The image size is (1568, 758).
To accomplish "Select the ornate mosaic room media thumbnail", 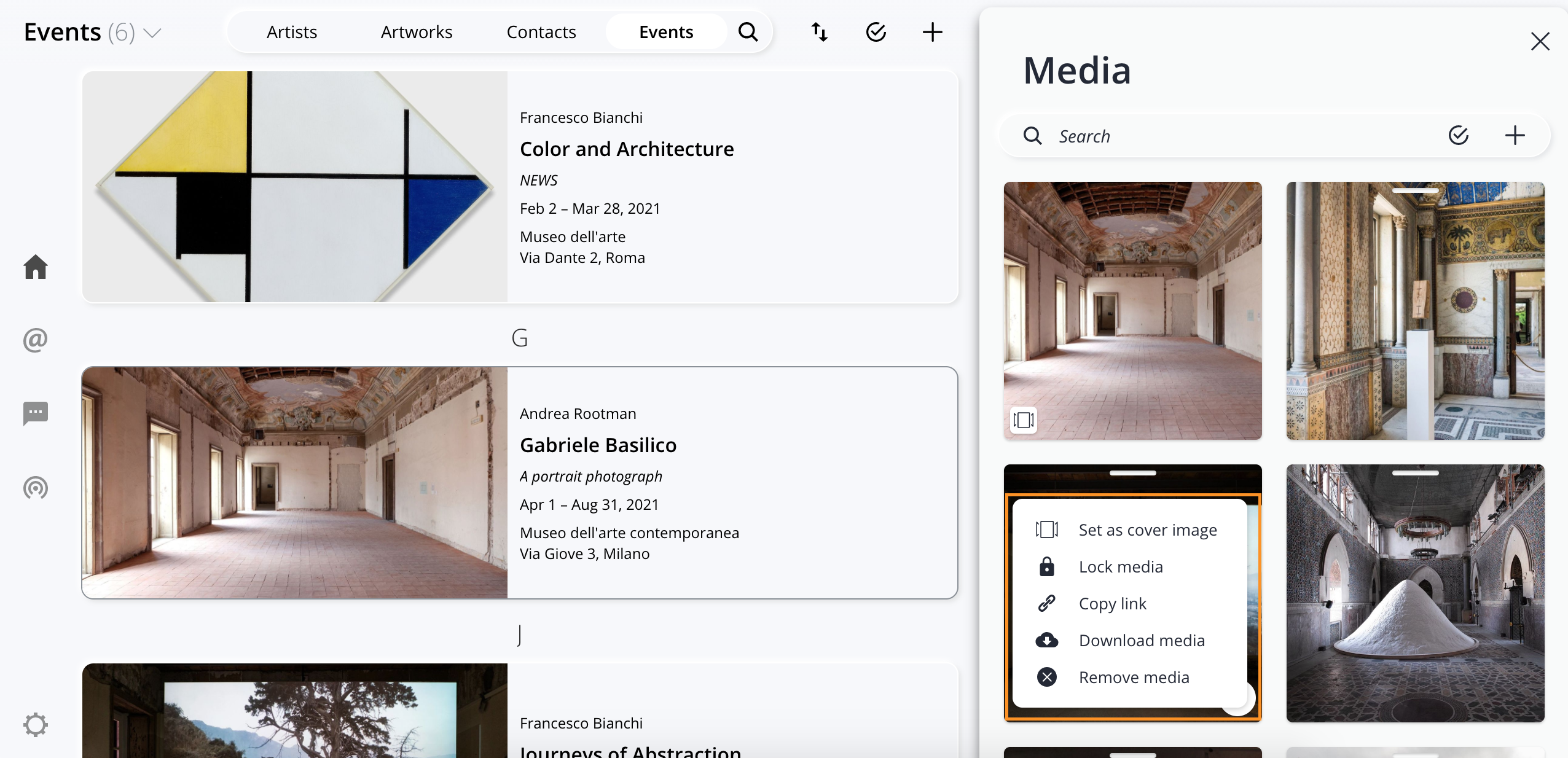I will pos(1416,310).
